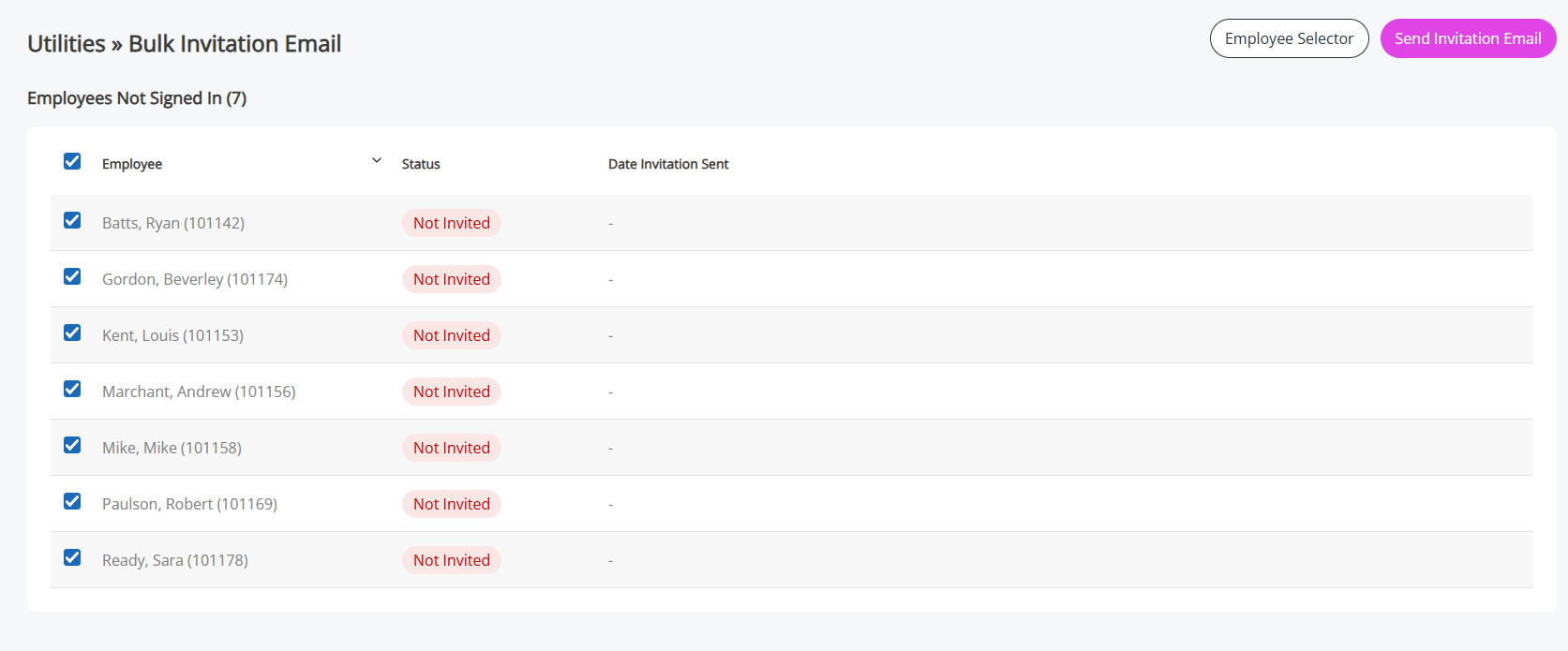Untick the Marchant, Andrew checkbox
This screenshot has height=651, width=1568.
click(x=72, y=389)
